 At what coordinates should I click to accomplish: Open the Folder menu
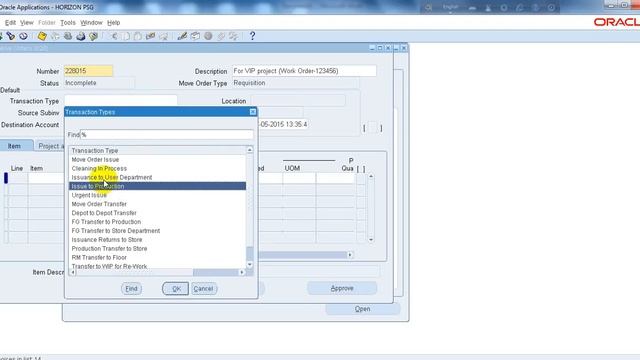(47, 23)
